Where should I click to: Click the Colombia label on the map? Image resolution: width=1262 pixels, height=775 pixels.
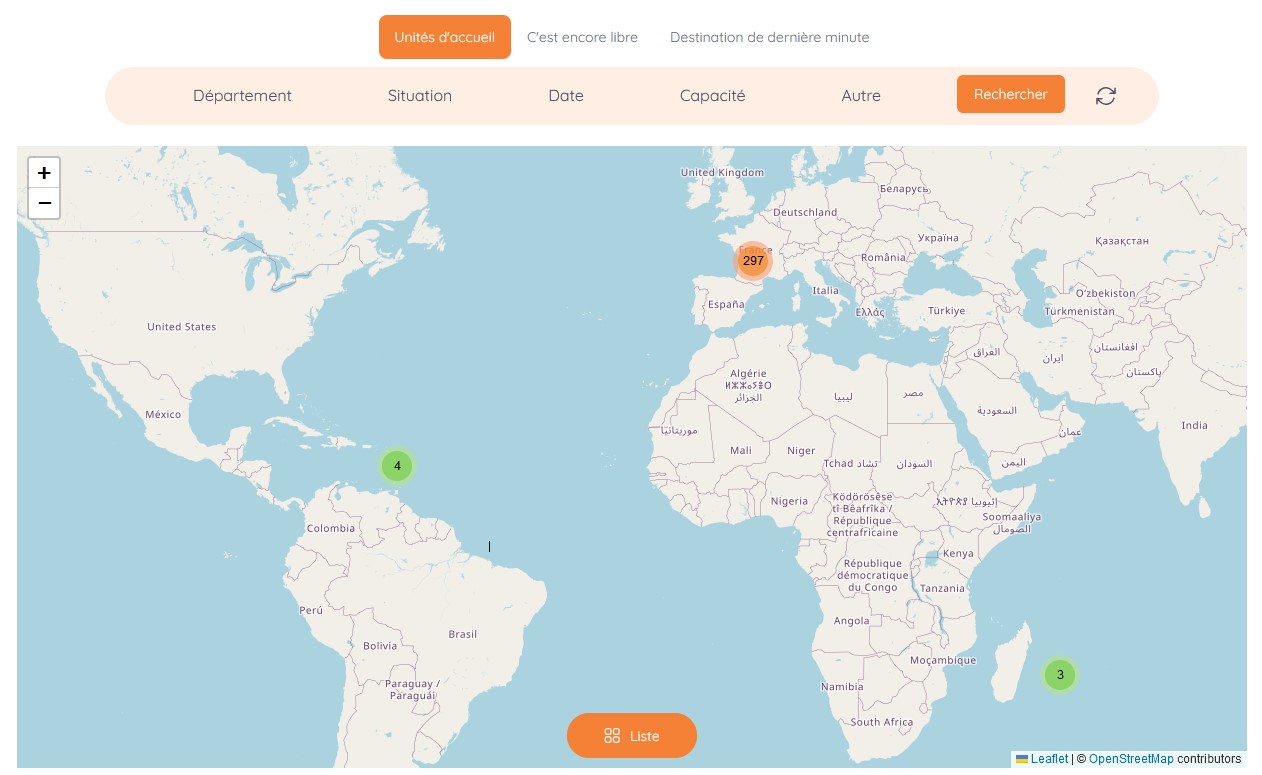[331, 528]
